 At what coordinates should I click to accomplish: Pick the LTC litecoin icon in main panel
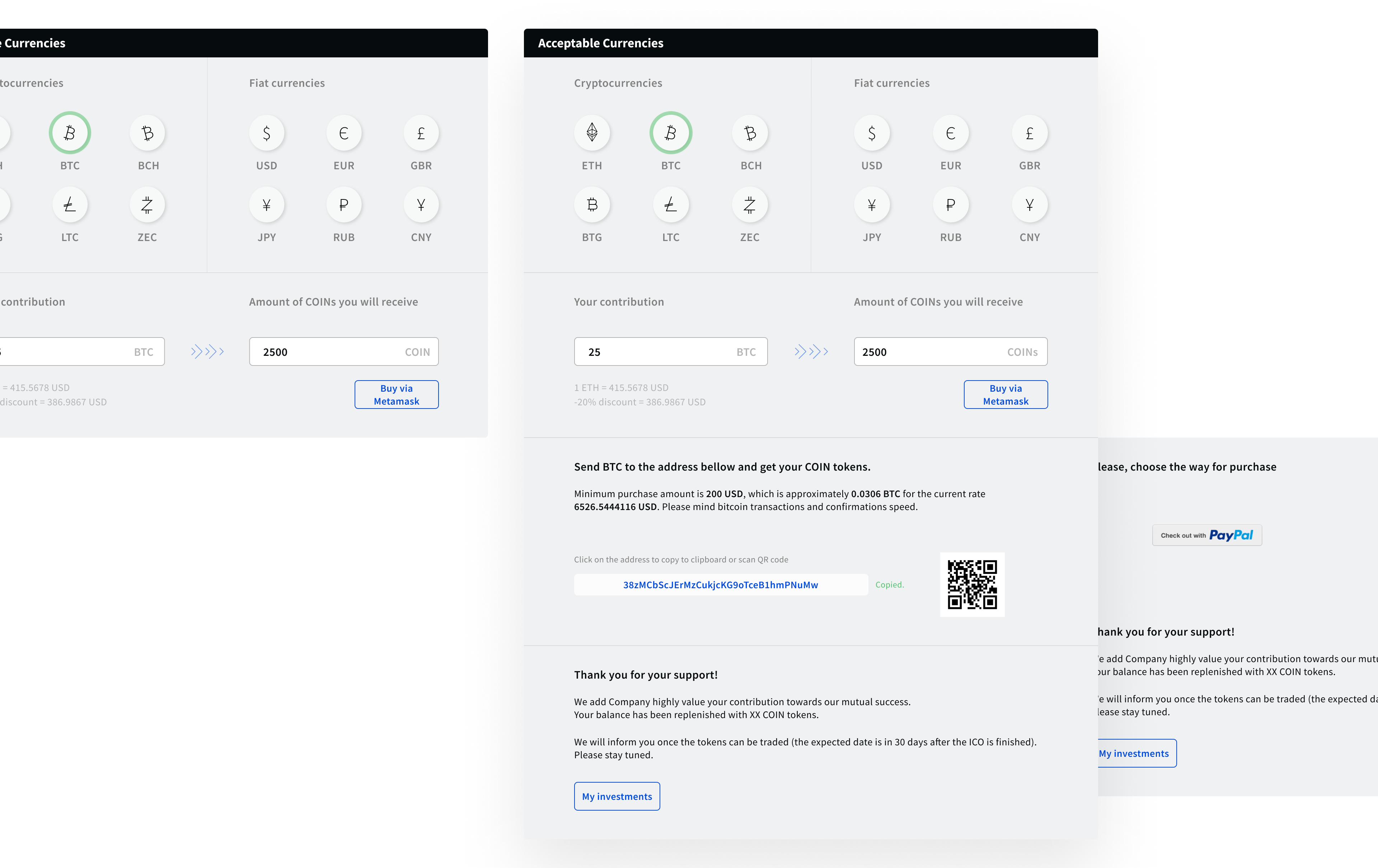[671, 205]
